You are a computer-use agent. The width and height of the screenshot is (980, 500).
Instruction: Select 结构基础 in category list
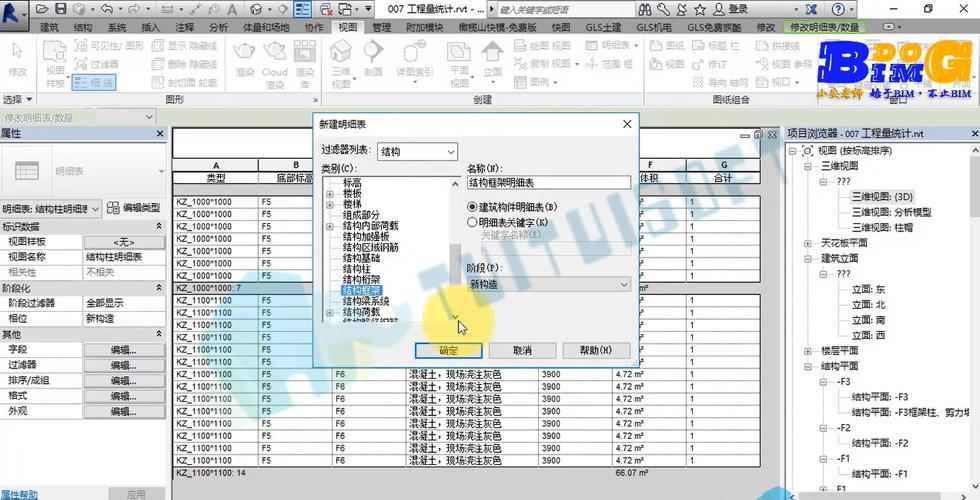361,258
